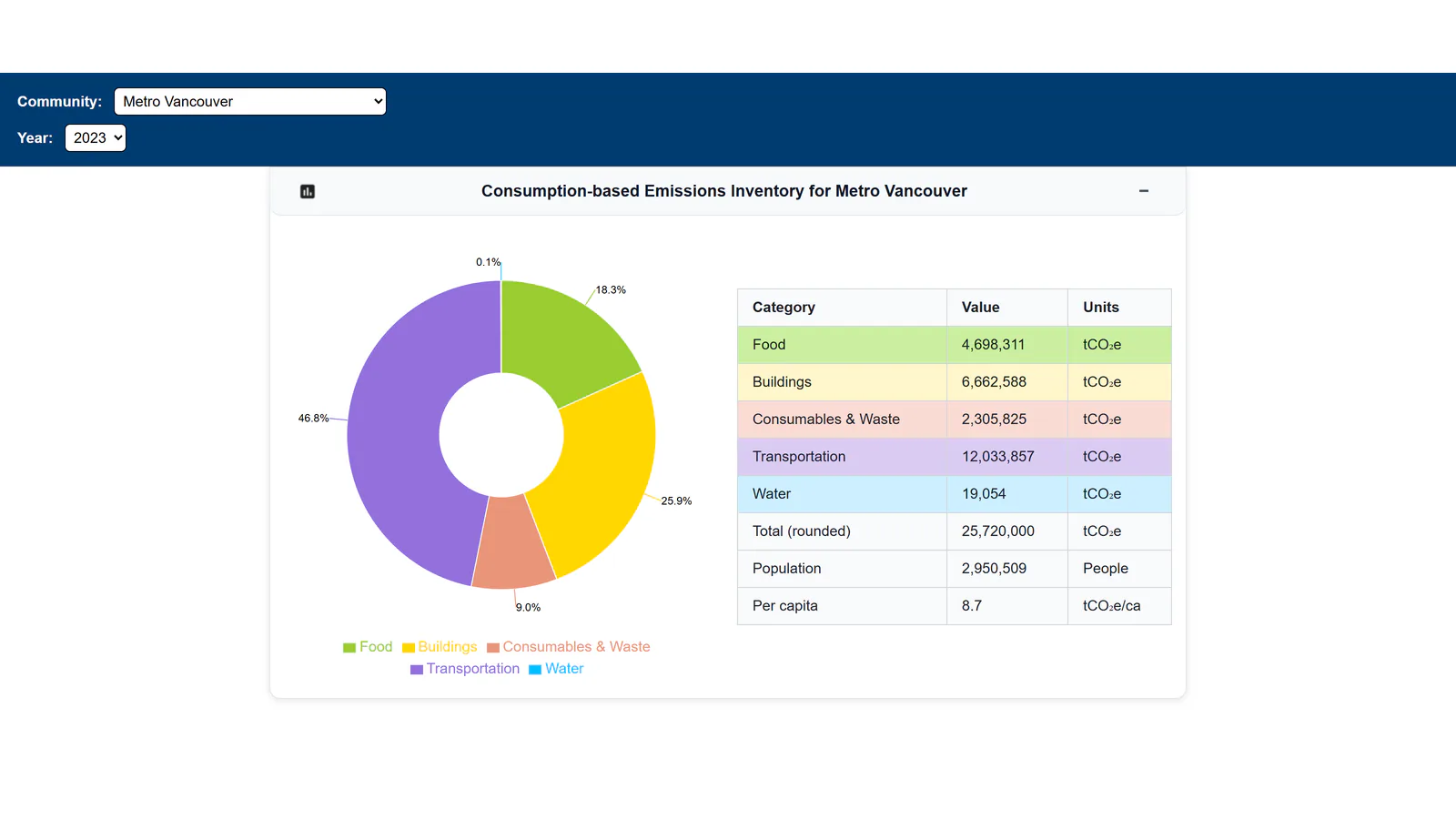Open the Community dropdown
The width and height of the screenshot is (1456, 819).
point(250,101)
